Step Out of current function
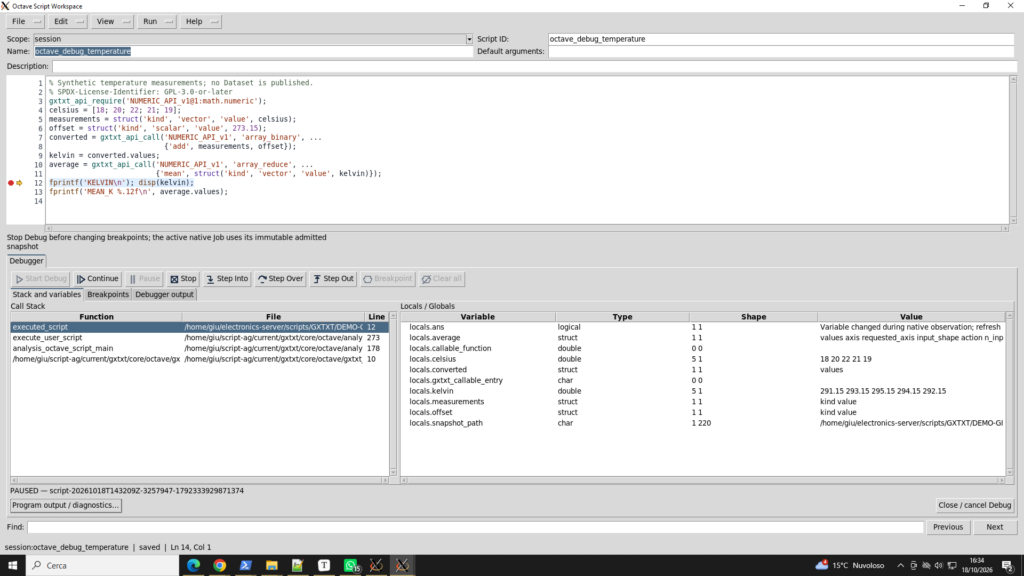 [x=333, y=279]
